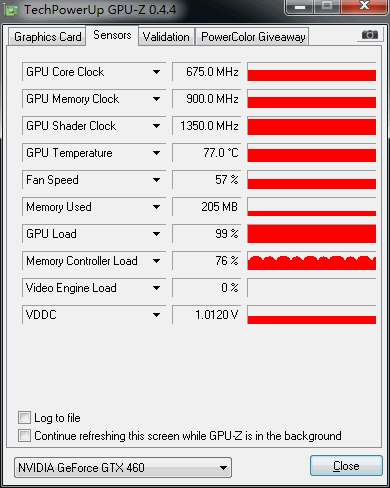Click the camera screenshot icon
The image size is (390, 488).
(370, 35)
